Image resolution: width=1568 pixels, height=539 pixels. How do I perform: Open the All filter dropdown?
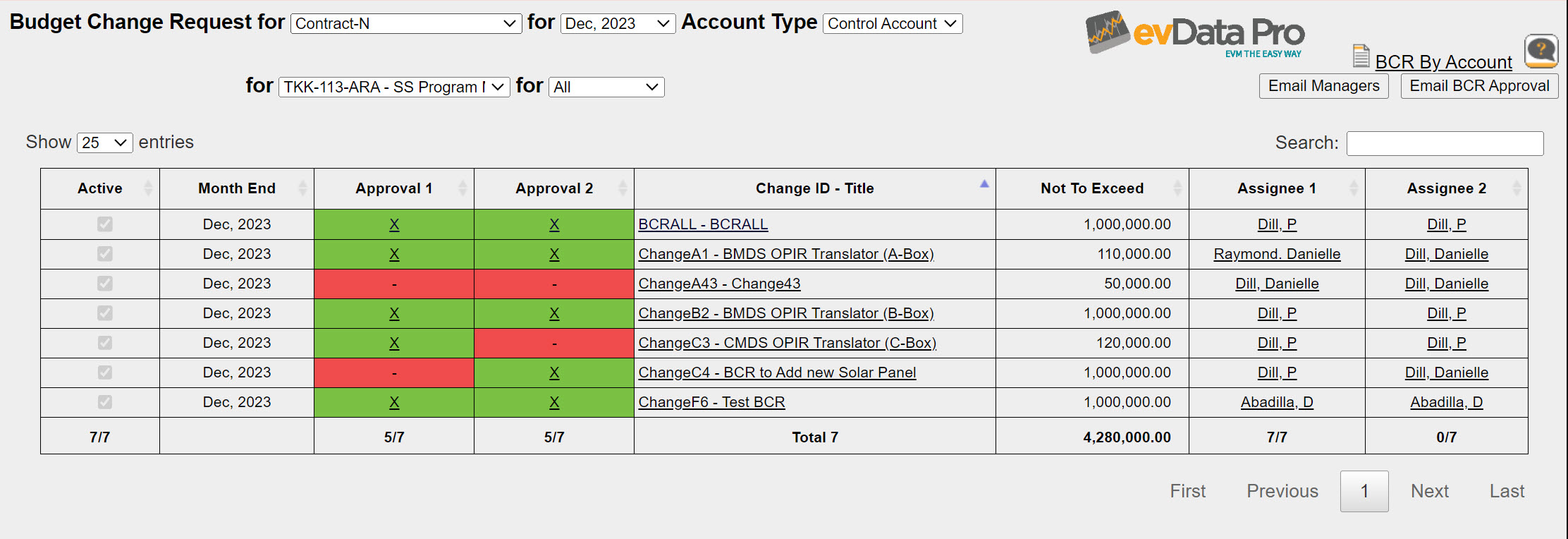tap(606, 87)
